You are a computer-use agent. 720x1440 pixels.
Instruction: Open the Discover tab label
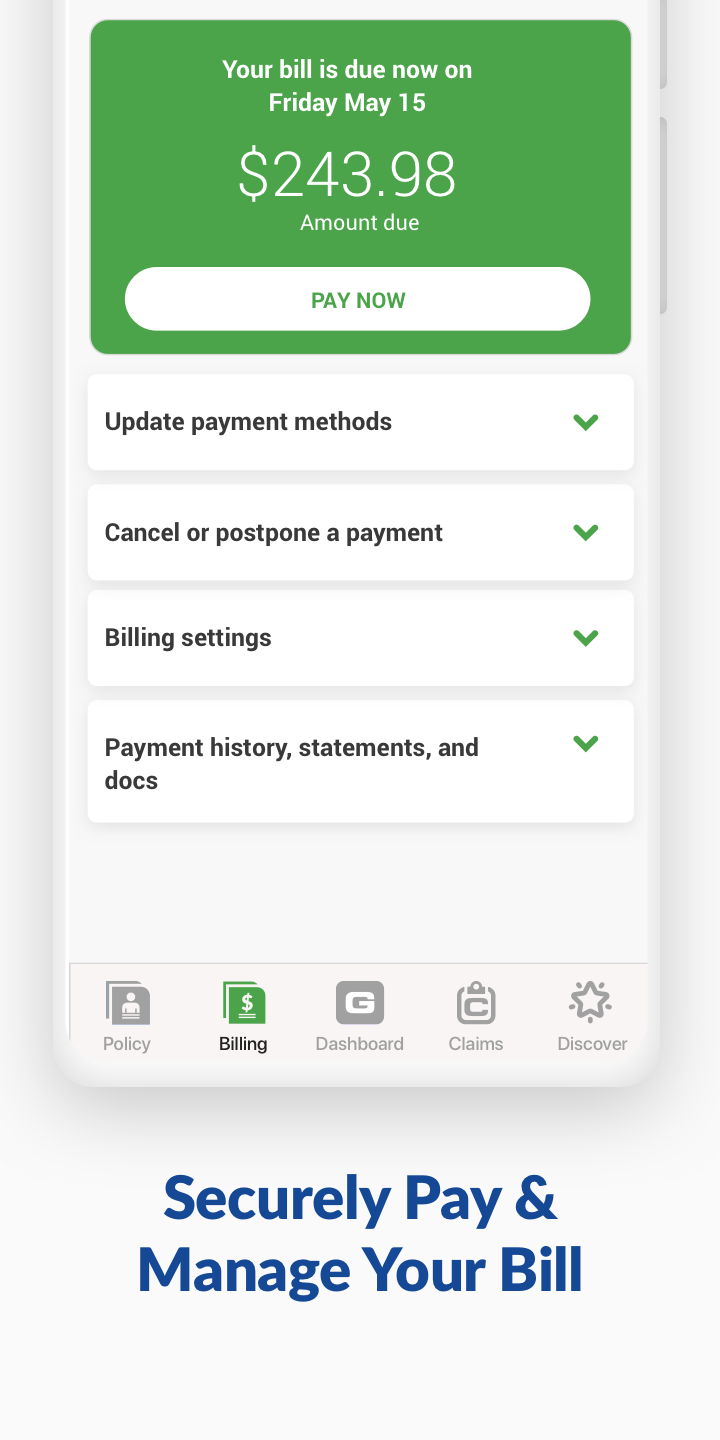592,1044
